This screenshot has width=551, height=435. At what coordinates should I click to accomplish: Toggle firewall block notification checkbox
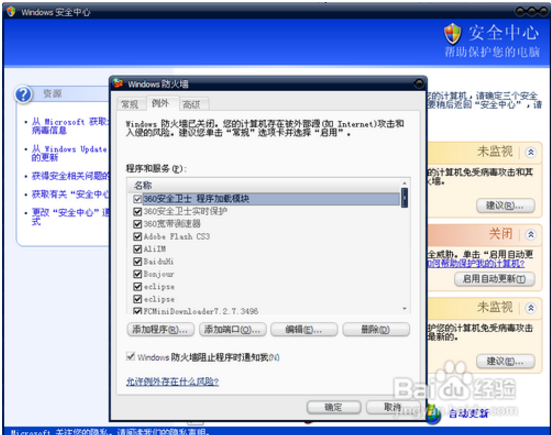click(131, 357)
